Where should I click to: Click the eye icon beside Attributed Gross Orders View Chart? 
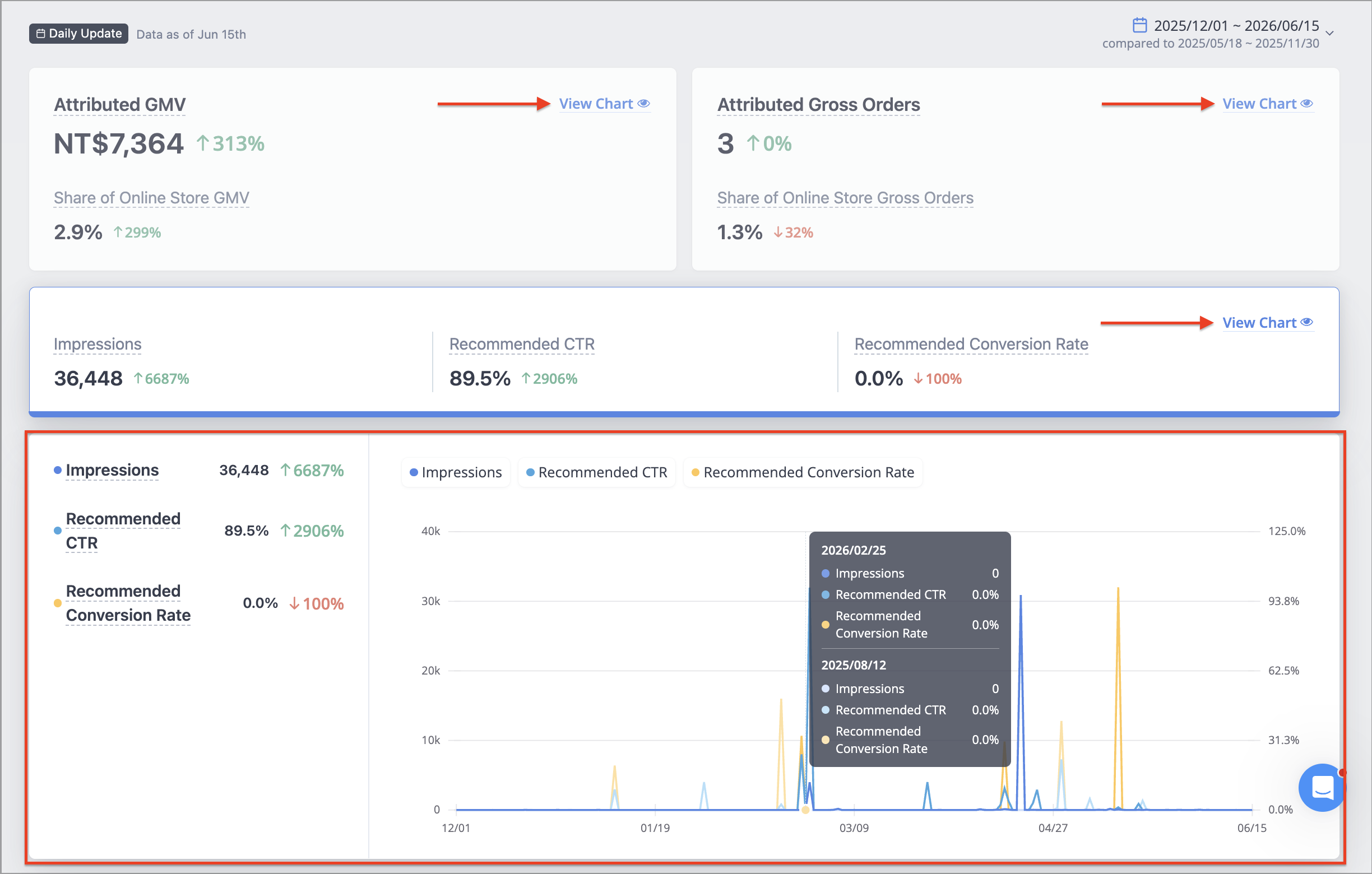1306,104
